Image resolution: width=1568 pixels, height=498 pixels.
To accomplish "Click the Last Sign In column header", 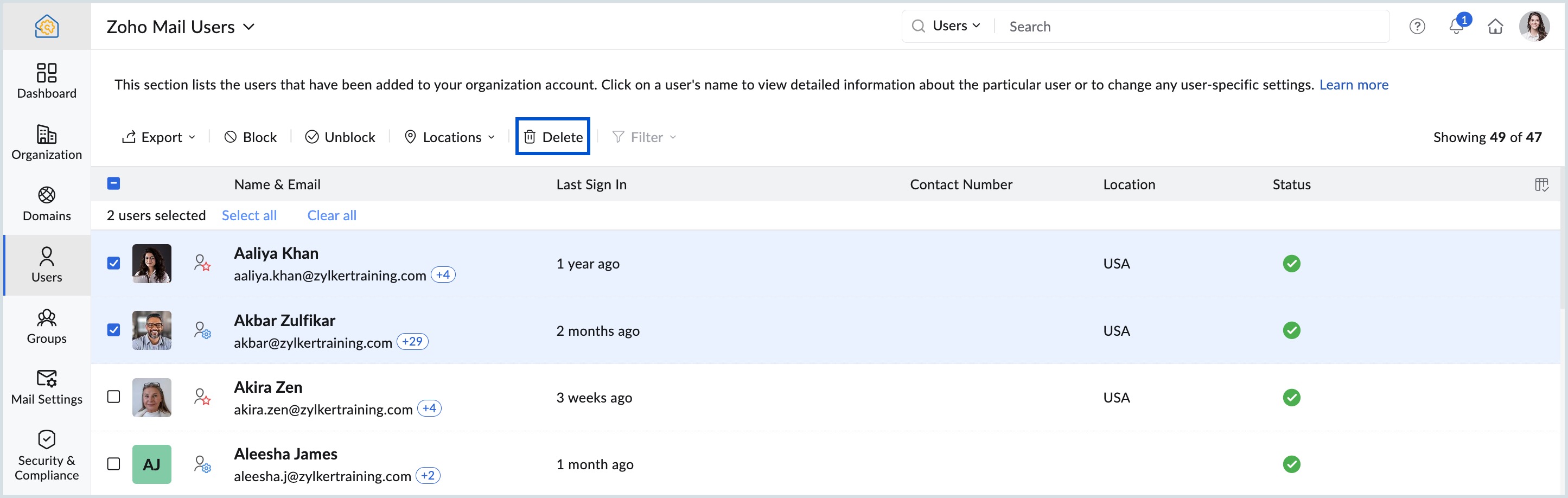I will coord(591,184).
